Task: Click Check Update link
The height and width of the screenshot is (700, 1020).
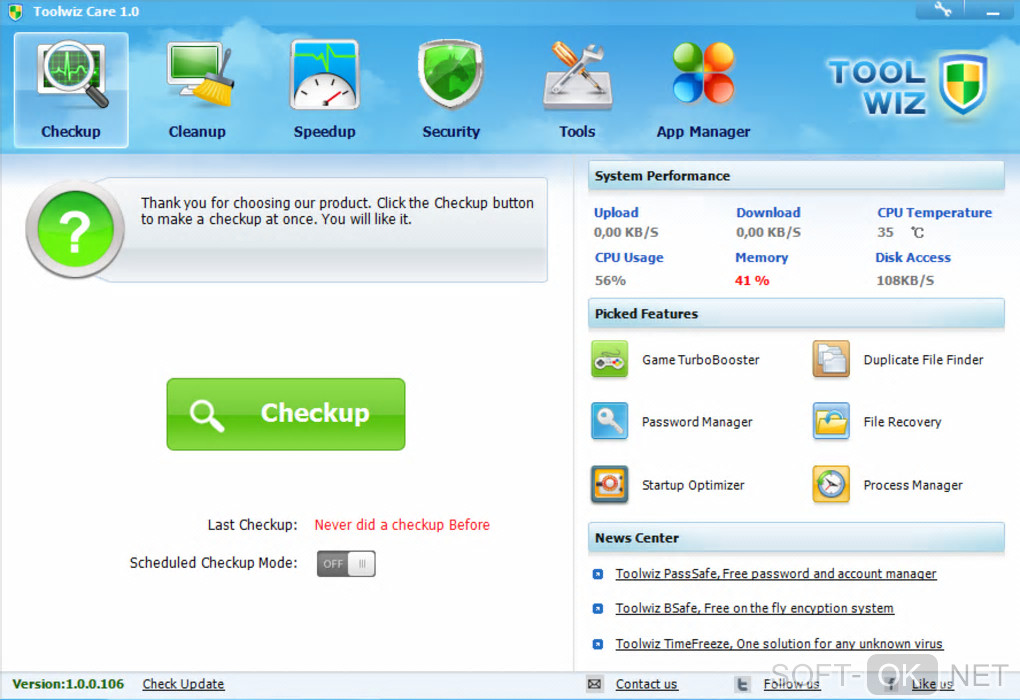Action: coord(183,684)
